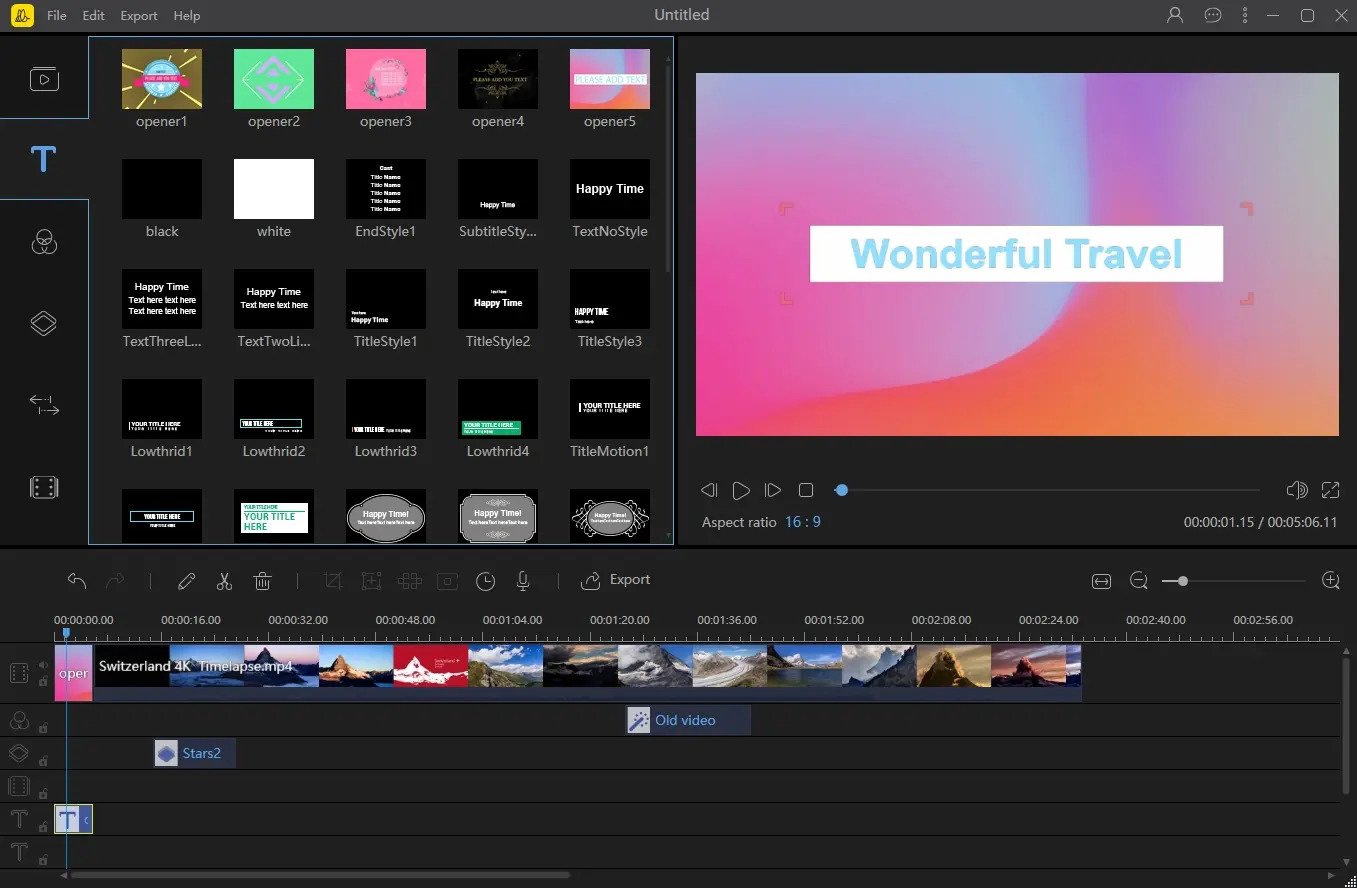Record a voiceover with the microphone icon
Viewport: 1357px width, 888px height.
[521, 580]
